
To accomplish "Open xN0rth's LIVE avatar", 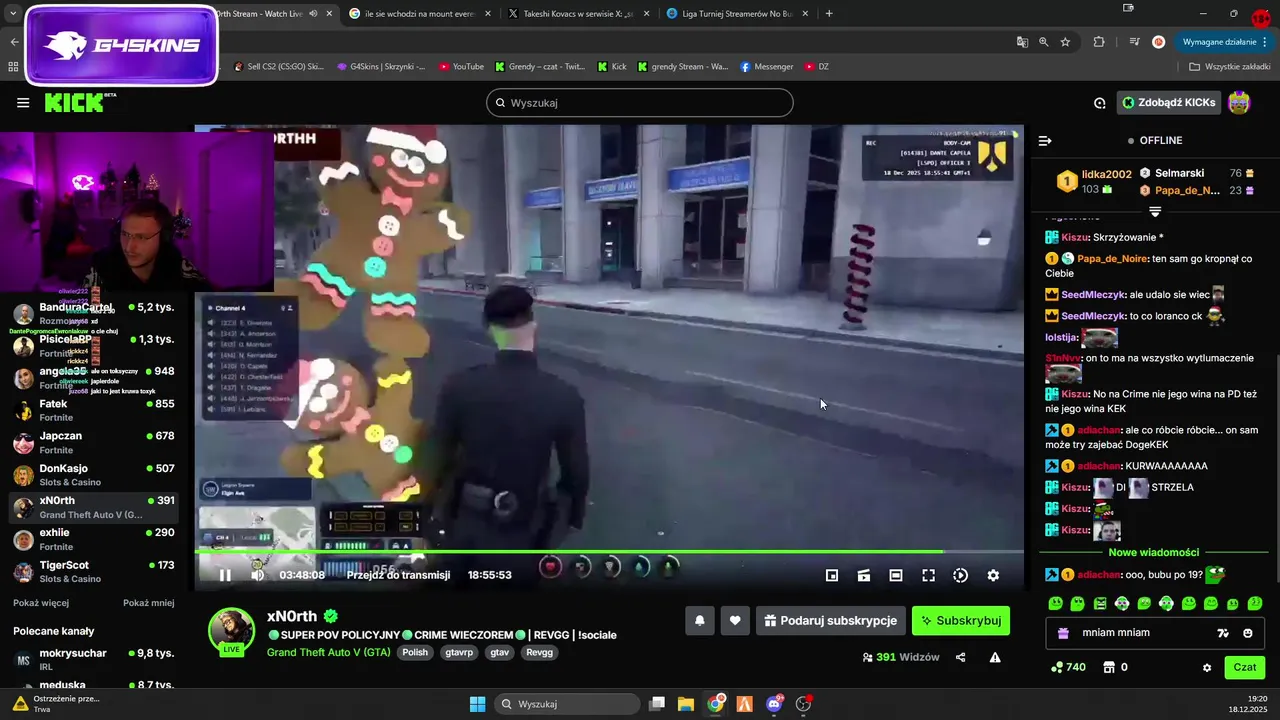I will pos(231,631).
